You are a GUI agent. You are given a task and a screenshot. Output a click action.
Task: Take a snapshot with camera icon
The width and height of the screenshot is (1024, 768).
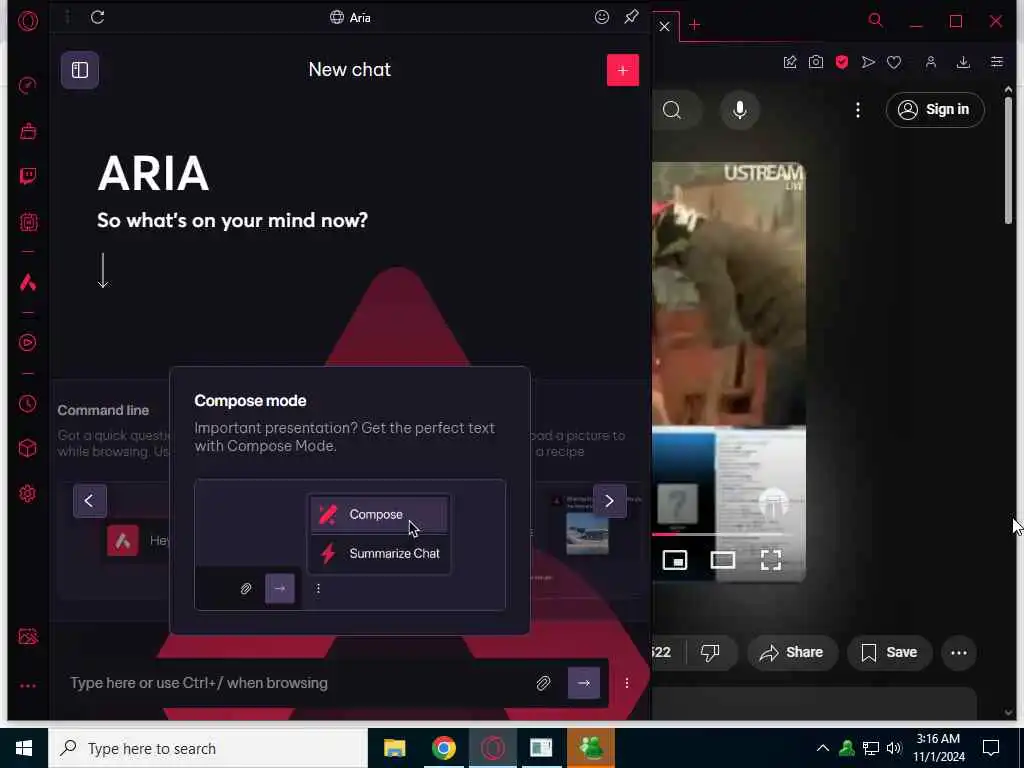click(x=816, y=62)
